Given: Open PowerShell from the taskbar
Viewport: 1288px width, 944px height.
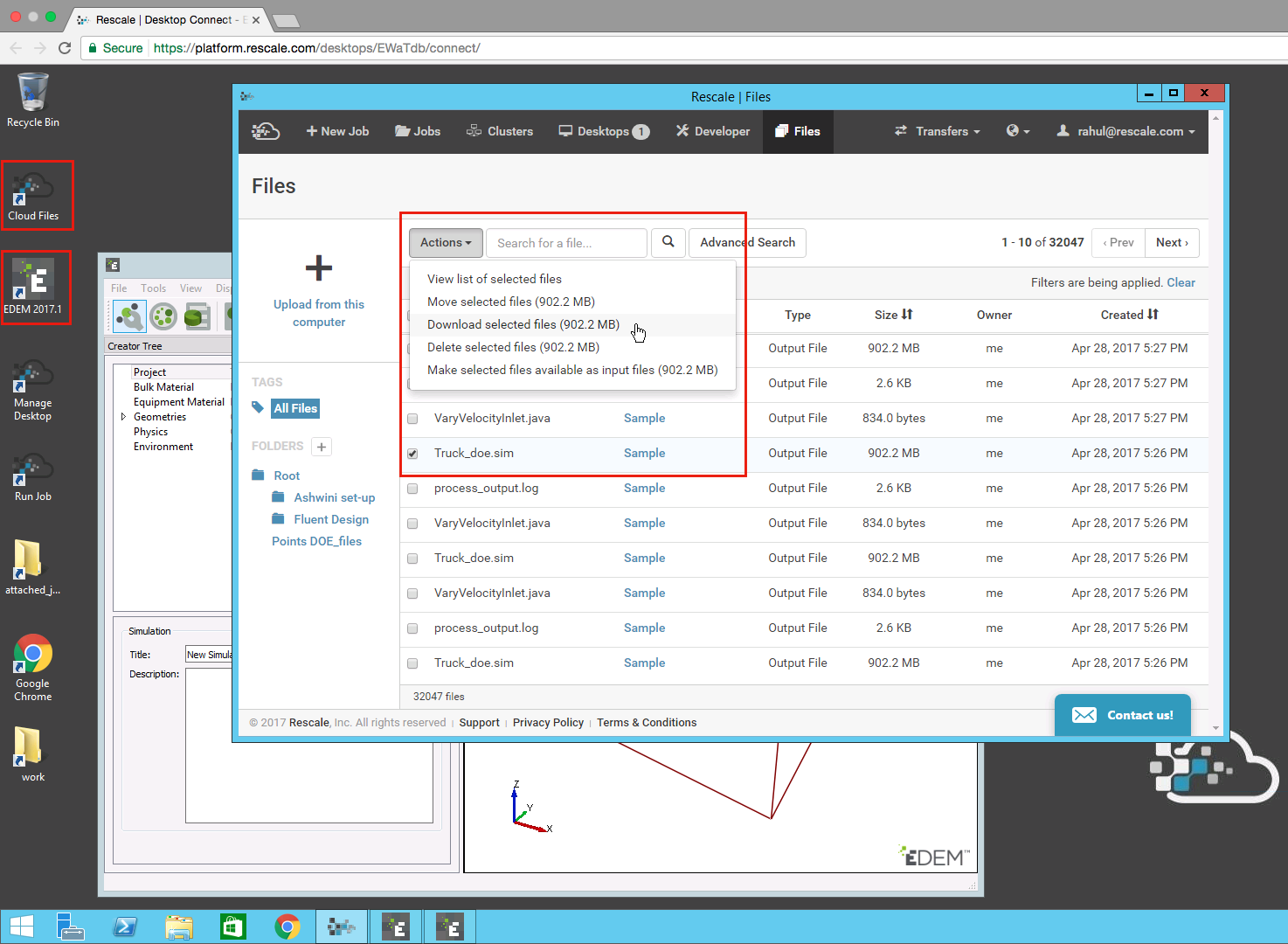Looking at the screenshot, I should [x=125, y=927].
